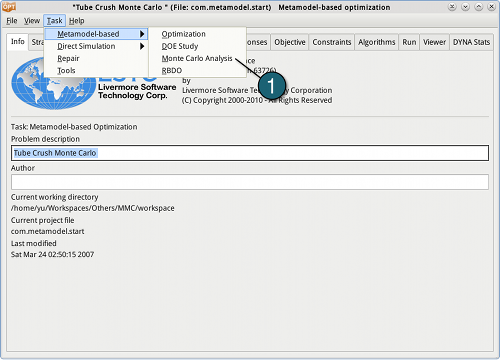This screenshot has width=500, height=361.
Task: Click the OPT application icon in title bar
Action: 9,7
